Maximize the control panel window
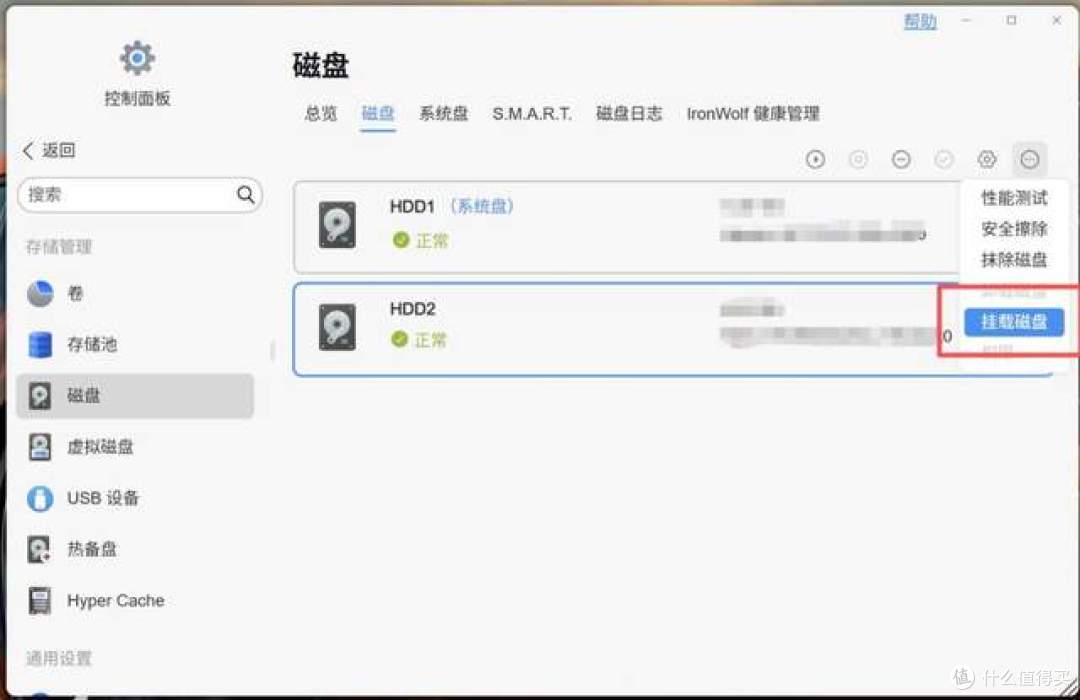The height and width of the screenshot is (700, 1080). 1011,21
